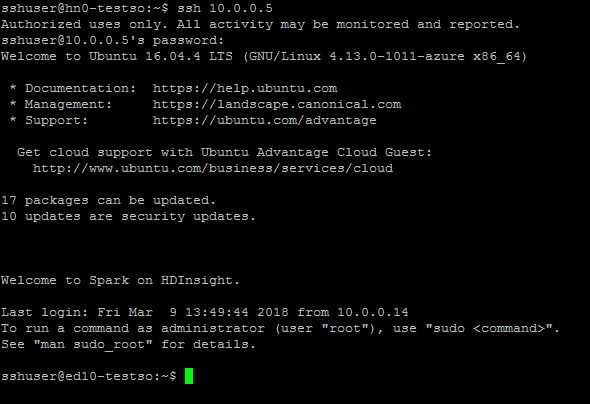Click the green terminal cursor block

pos(189,376)
